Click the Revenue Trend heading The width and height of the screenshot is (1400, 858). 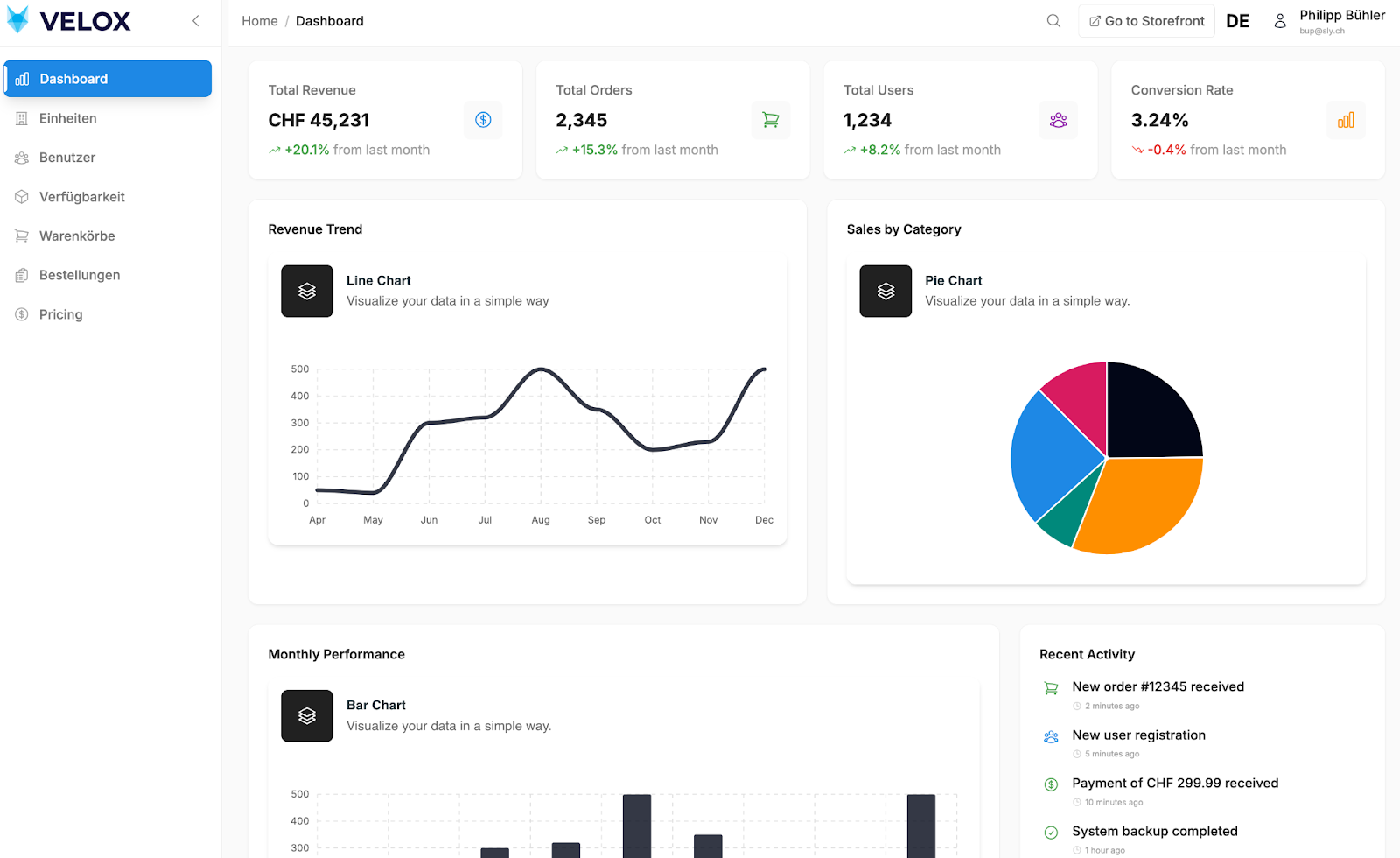pos(315,229)
